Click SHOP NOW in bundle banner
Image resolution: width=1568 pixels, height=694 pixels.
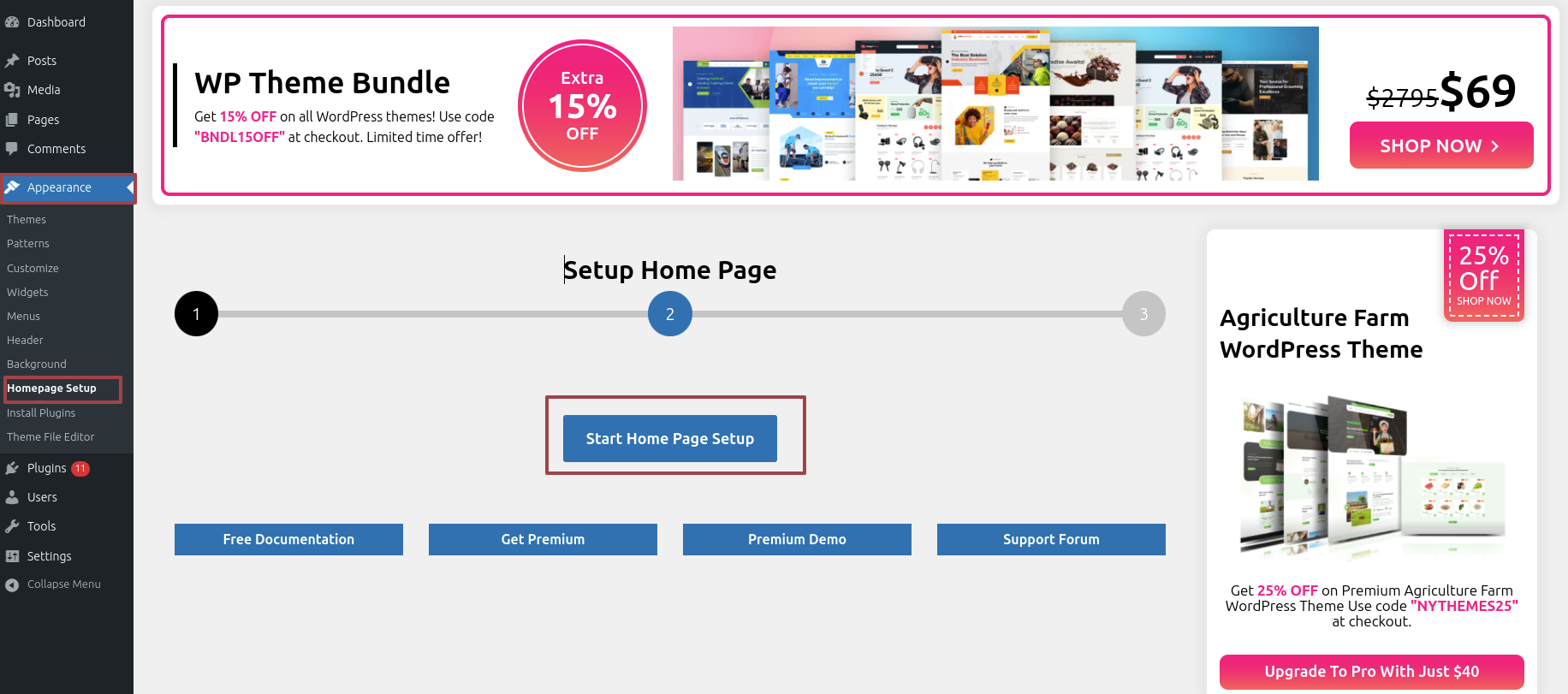click(x=1441, y=145)
